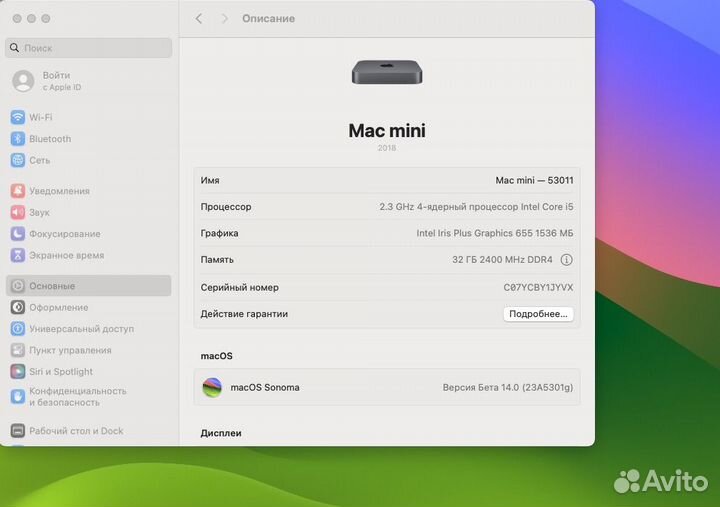Open the Wi-Fi settings pane
Screen dimensions: 720x507
pyautogui.click(x=89, y=117)
